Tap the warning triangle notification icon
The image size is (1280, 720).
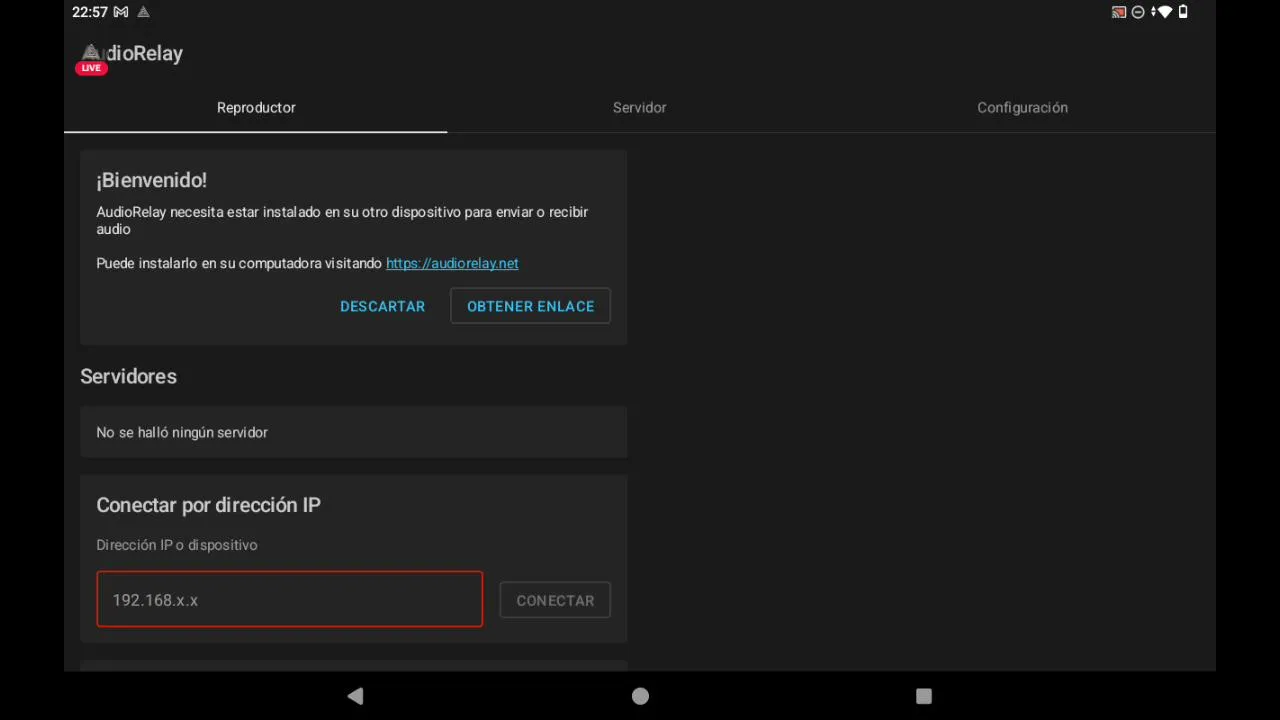tap(143, 12)
